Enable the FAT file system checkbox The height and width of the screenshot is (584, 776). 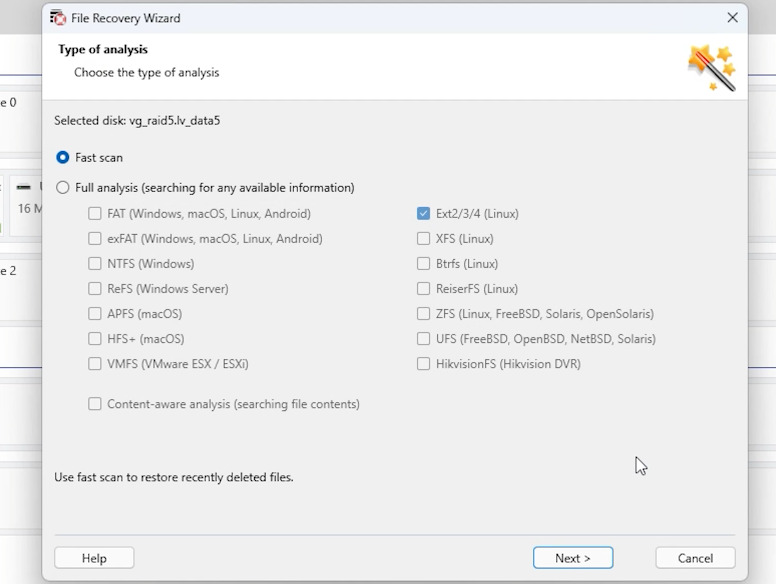point(95,213)
